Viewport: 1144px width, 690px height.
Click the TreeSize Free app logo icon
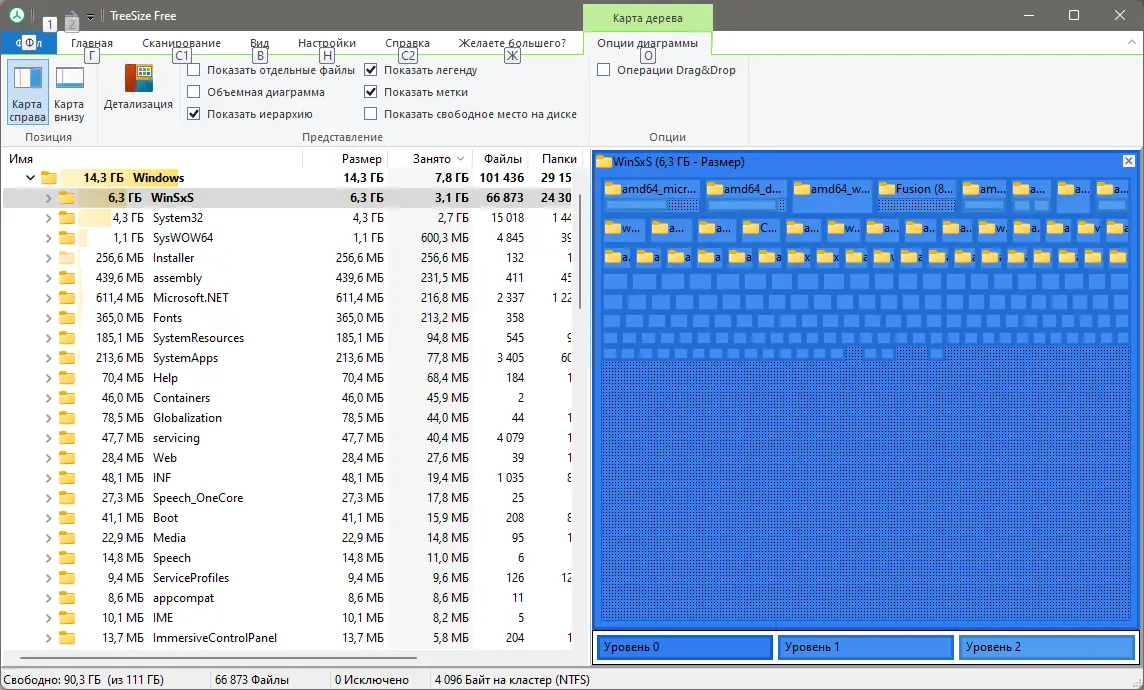pyautogui.click(x=16, y=15)
